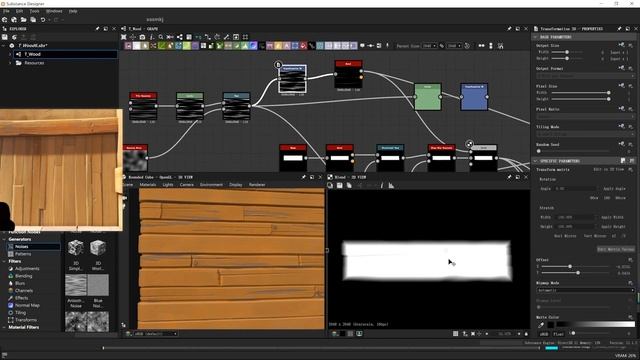Select Tiling filter category
This screenshot has height=360, width=640.
pos(20,313)
